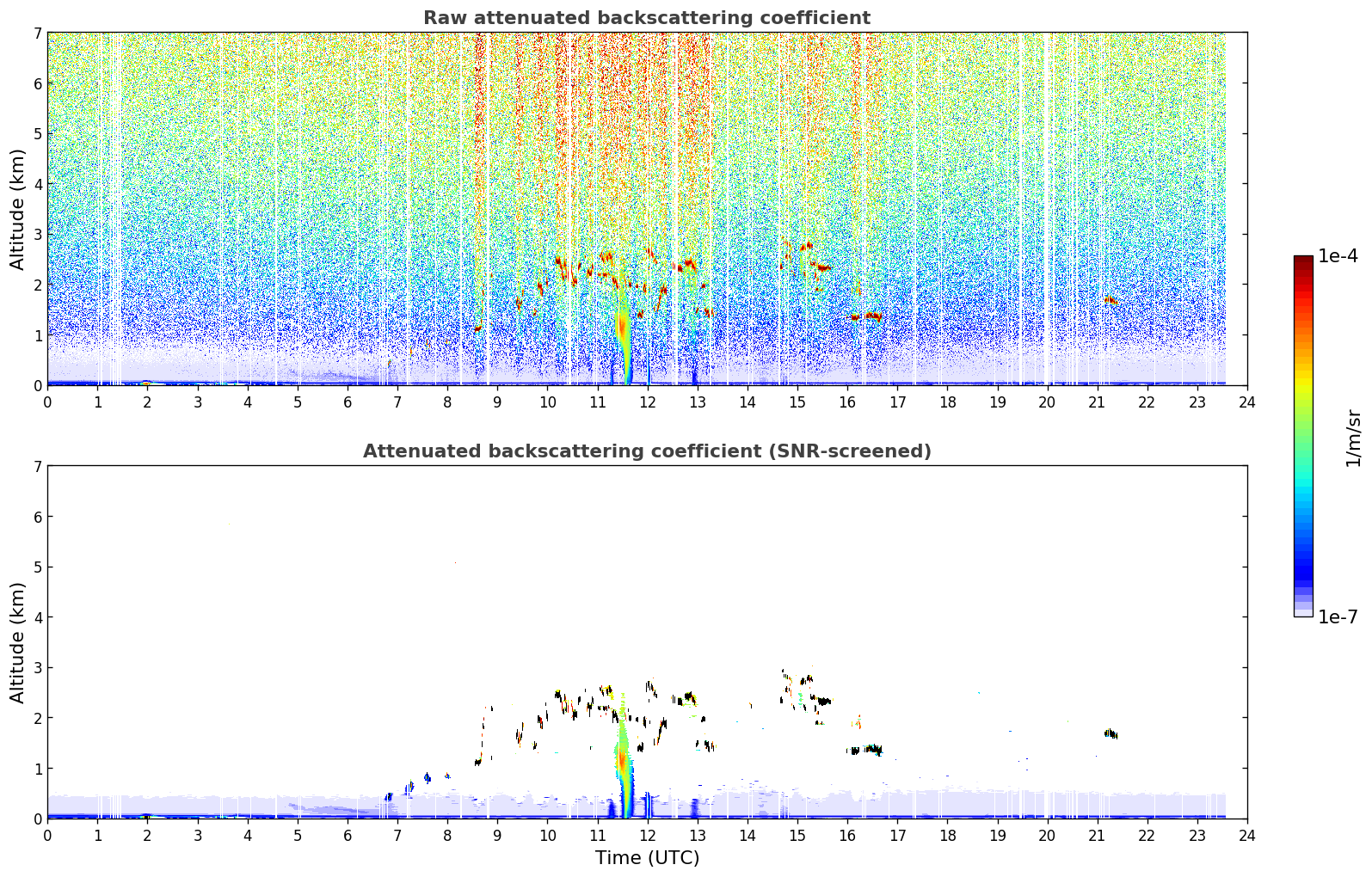Click the 'Raw attenuated backscattering coefficient' title

tap(647, 18)
